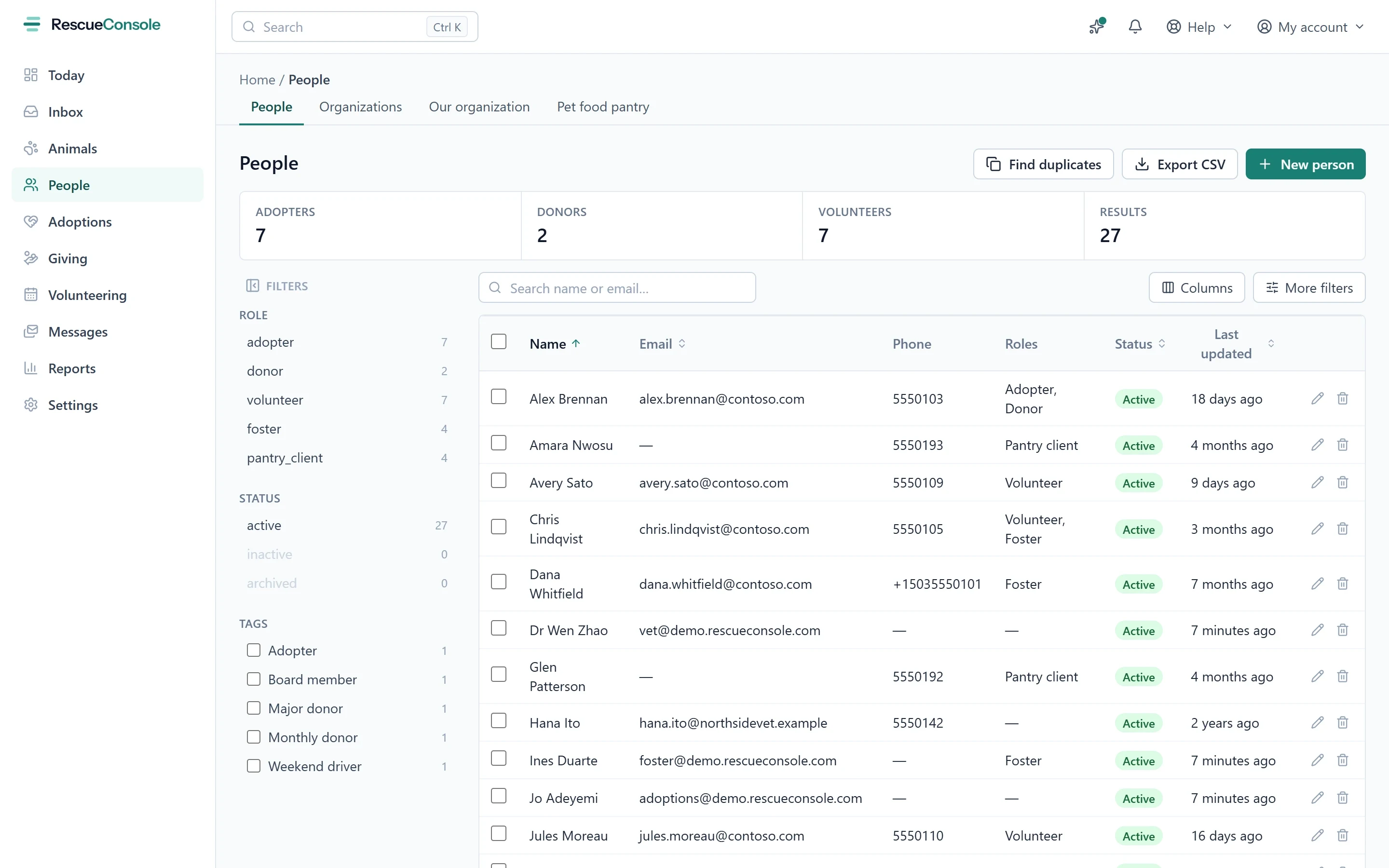1389x868 pixels.
Task: Click the edit pencil for Ines Duarte
Action: click(1317, 760)
